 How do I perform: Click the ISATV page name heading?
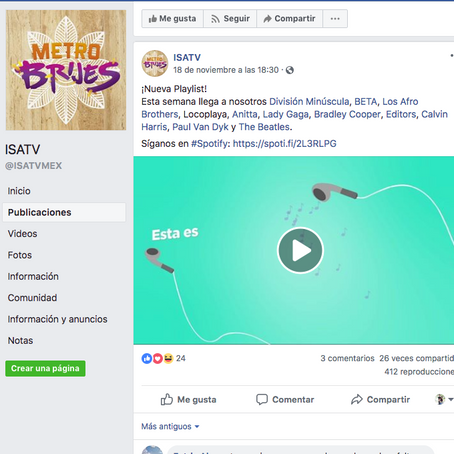point(22,150)
